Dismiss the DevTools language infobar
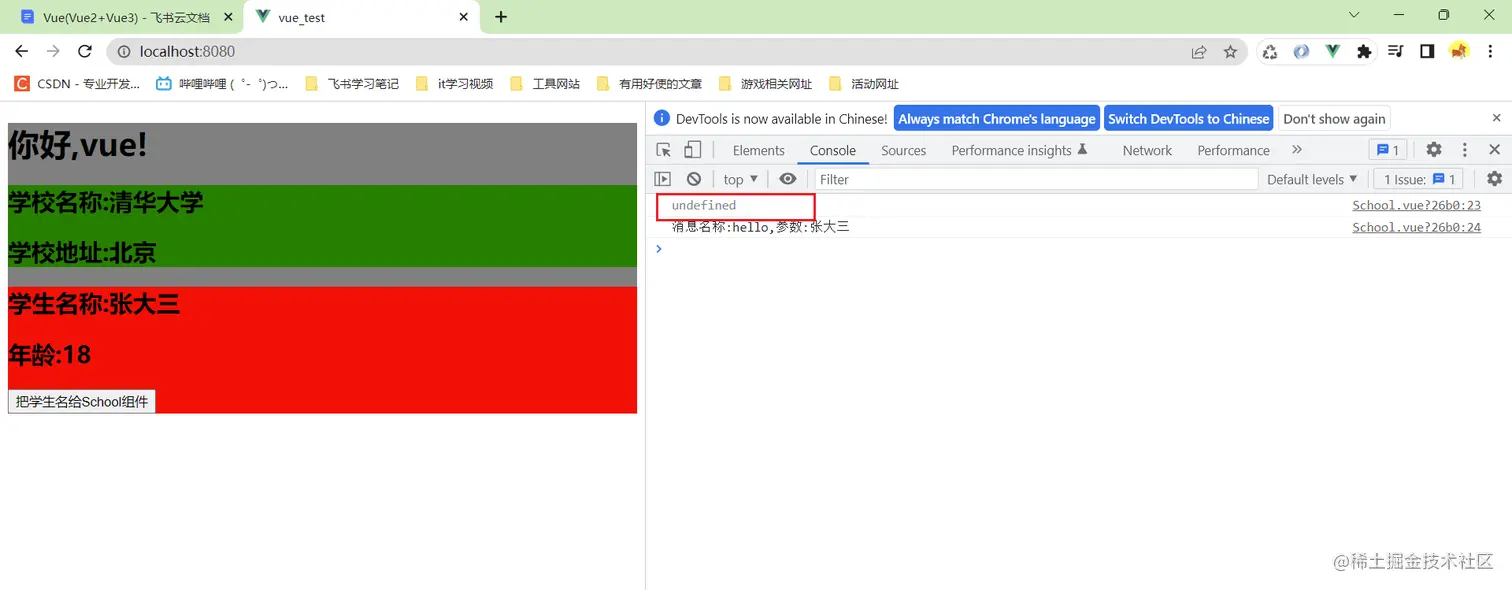 coord(1497,118)
